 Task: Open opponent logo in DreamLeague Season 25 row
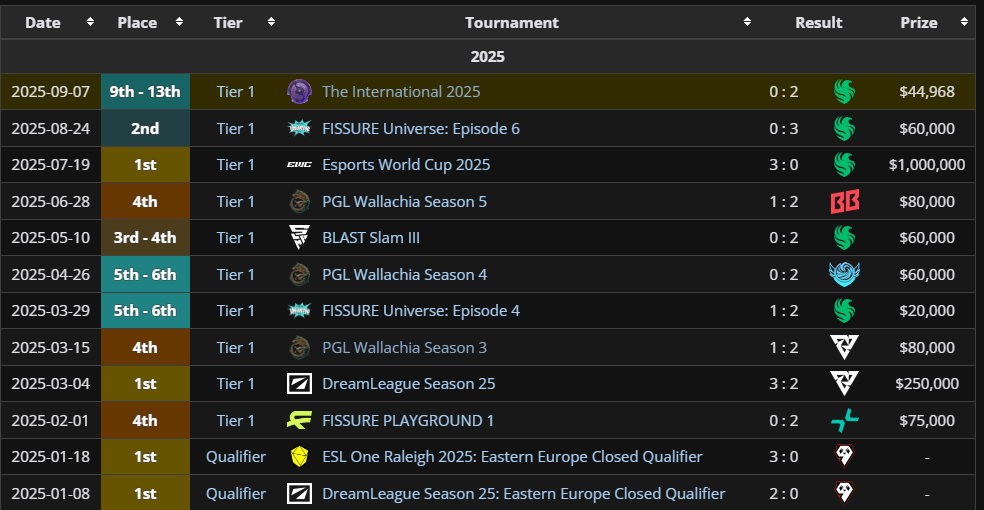tap(844, 384)
